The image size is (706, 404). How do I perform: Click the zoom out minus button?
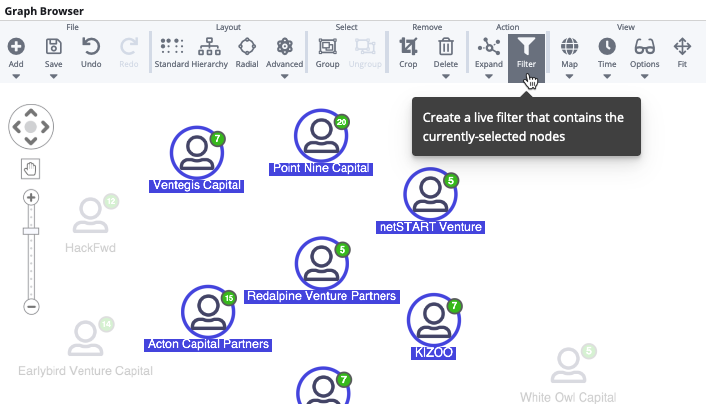[x=31, y=306]
